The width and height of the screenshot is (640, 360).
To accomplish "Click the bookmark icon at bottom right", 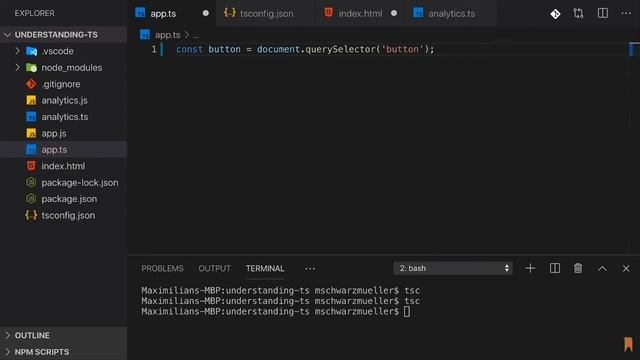I will coord(628,344).
